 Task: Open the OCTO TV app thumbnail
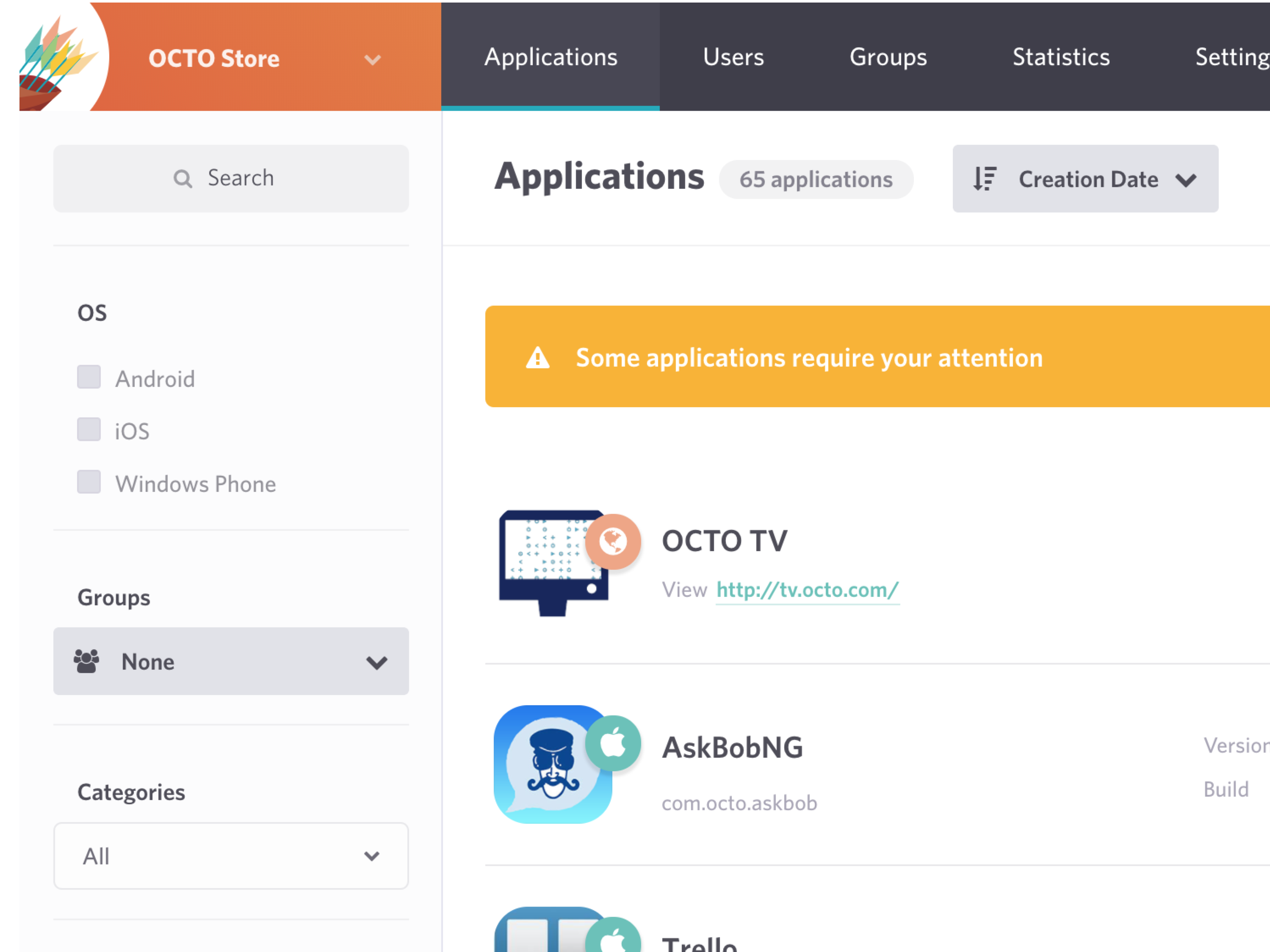click(x=553, y=563)
